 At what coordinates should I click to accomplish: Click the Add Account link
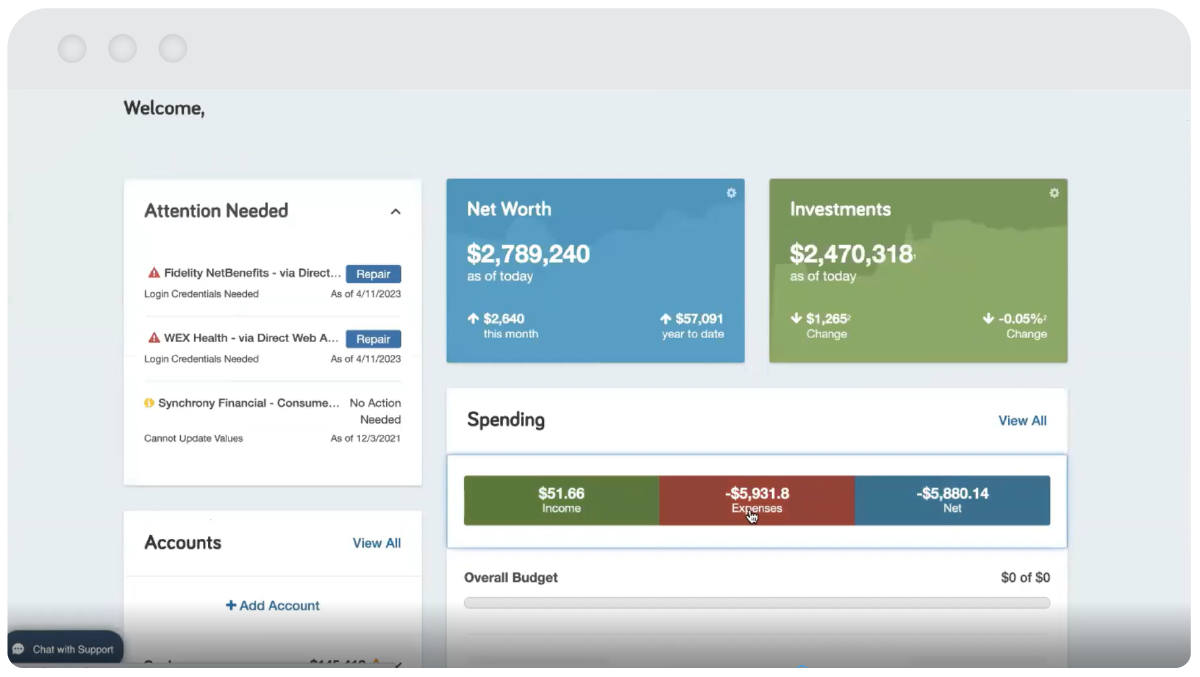point(278,605)
